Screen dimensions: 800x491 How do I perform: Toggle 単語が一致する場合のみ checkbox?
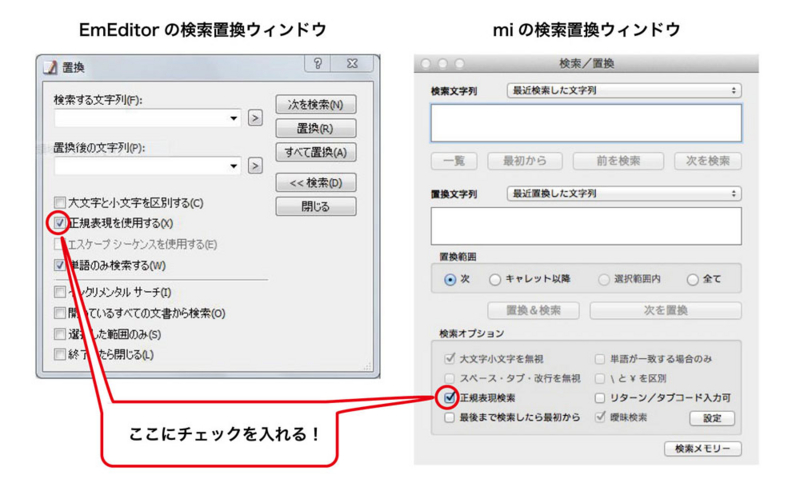pyautogui.click(x=600, y=359)
